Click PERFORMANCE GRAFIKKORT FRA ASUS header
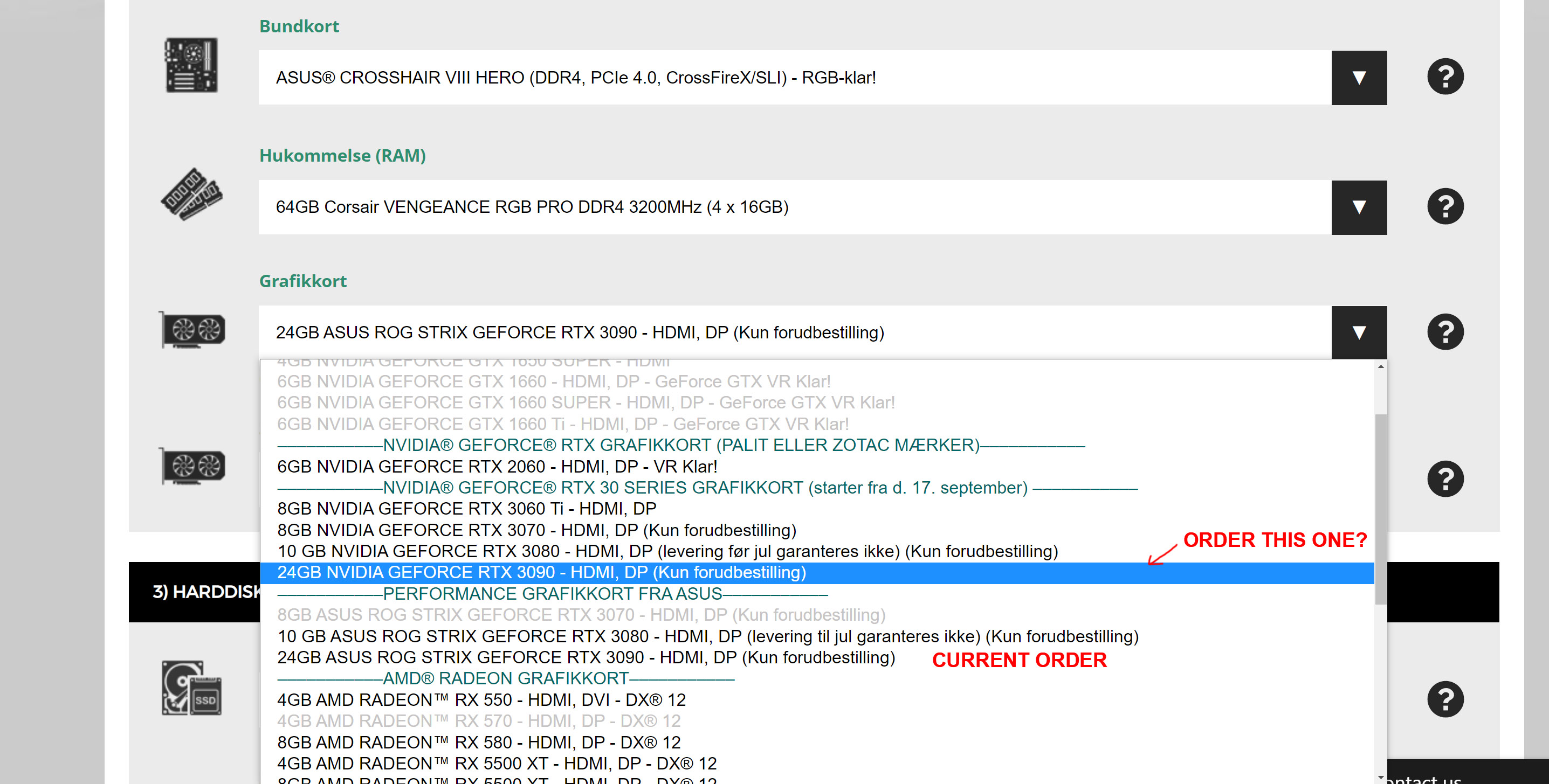1549x784 pixels. pos(817,594)
